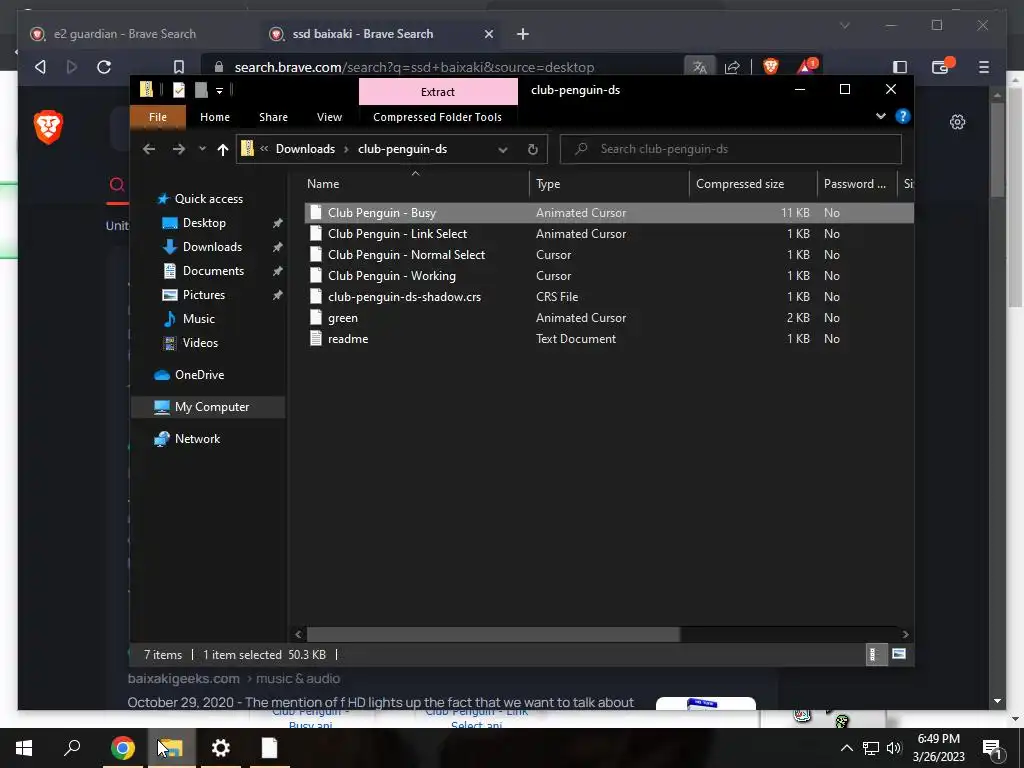The width and height of the screenshot is (1024, 768).
Task: Open the Brave Rewards triangle icon
Action: point(807,67)
